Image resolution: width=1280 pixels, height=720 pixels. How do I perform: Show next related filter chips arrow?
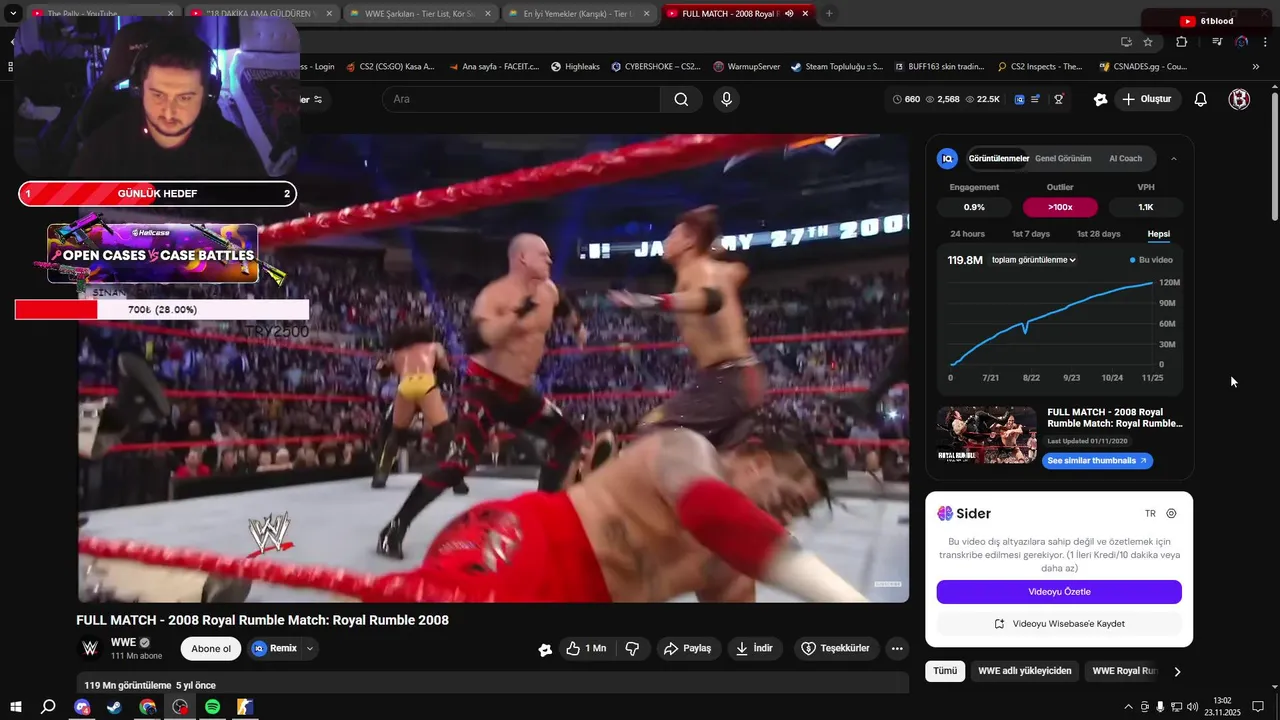(1177, 672)
